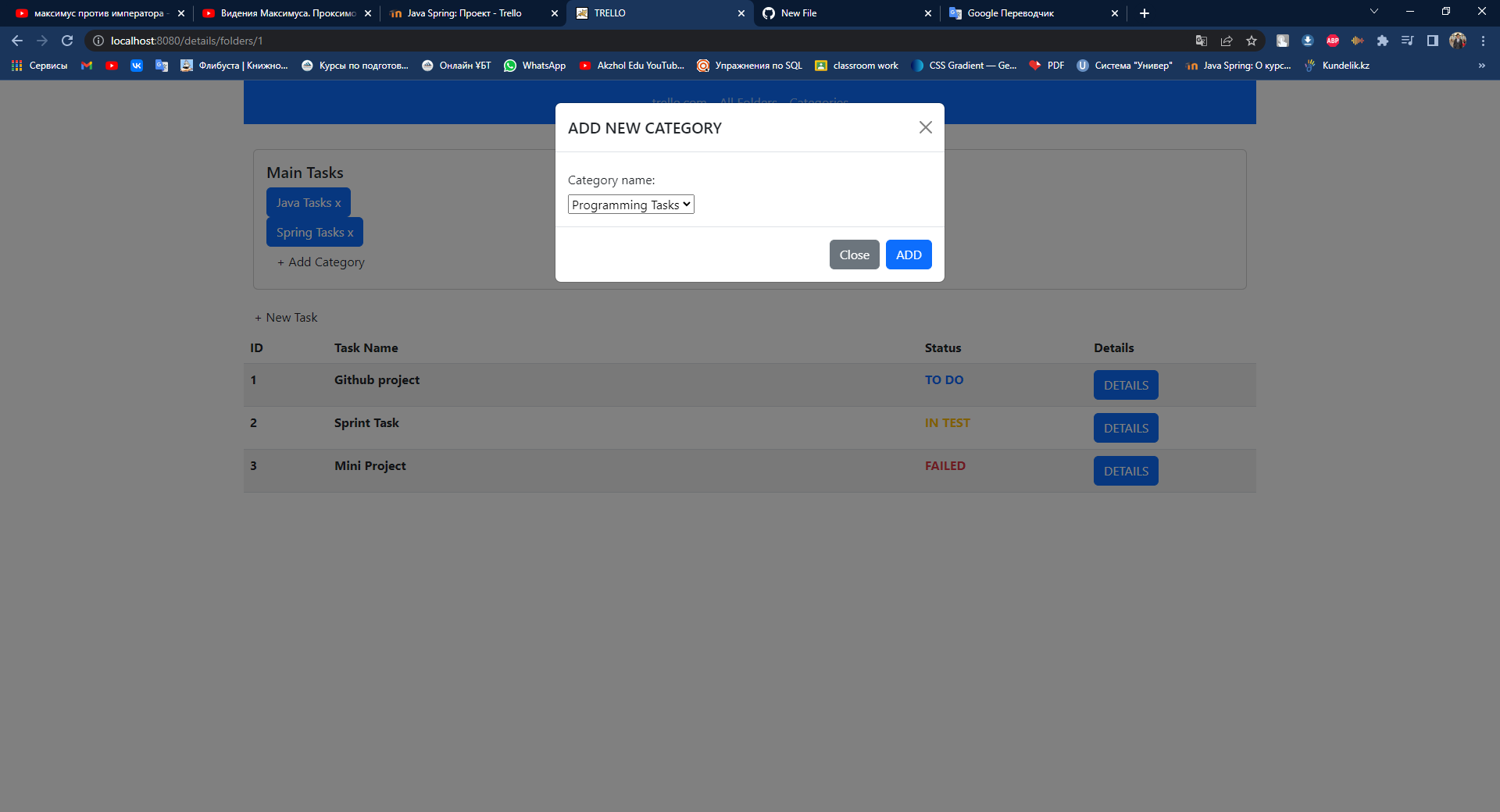
Task: Open the AdBlock Plus extension icon
Action: point(1333,41)
